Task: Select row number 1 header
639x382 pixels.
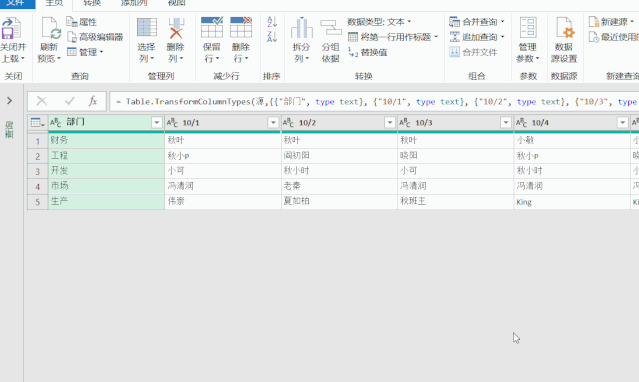Action: pyautogui.click(x=37, y=141)
